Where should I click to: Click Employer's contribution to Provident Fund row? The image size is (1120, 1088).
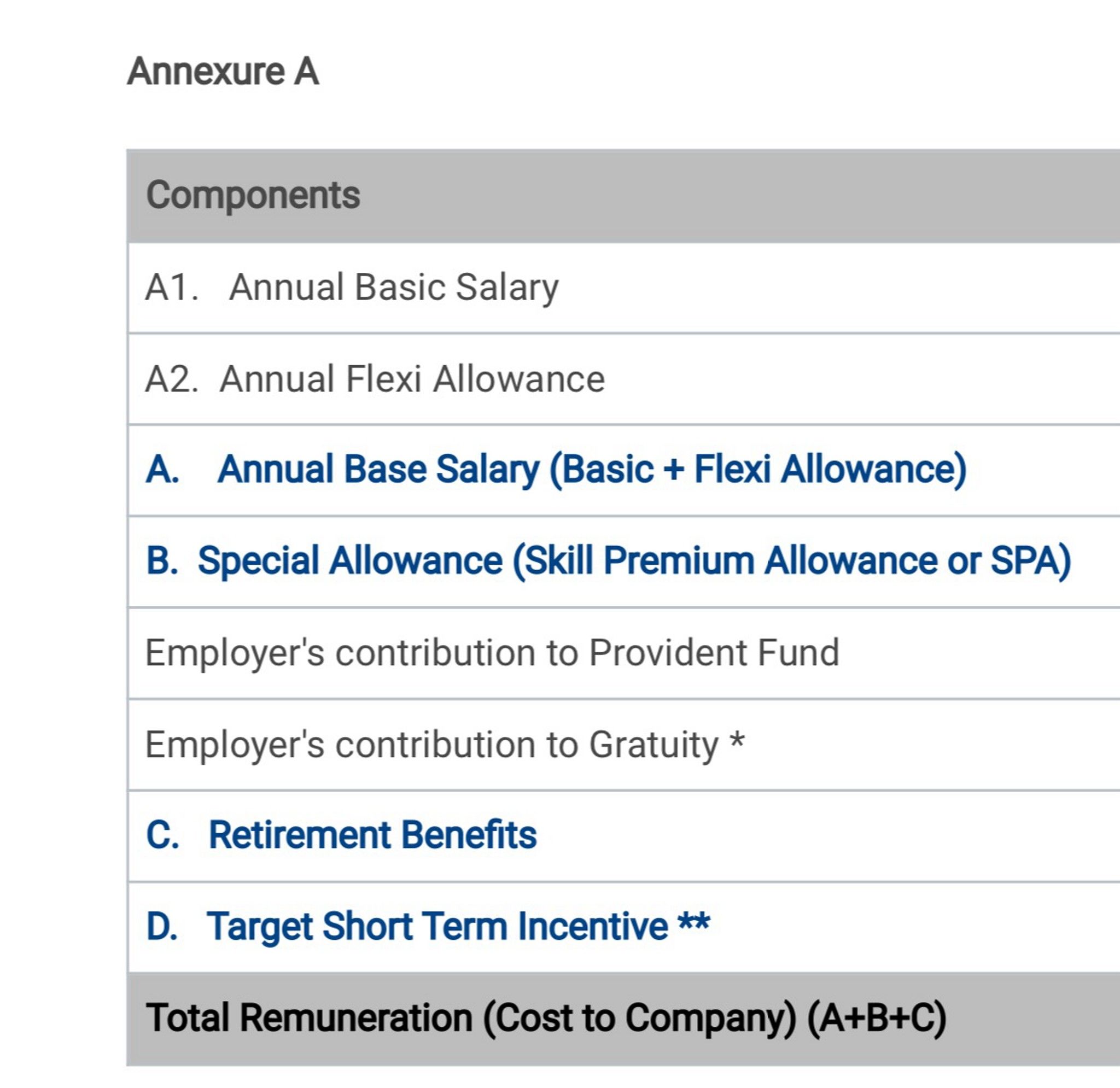623,653
